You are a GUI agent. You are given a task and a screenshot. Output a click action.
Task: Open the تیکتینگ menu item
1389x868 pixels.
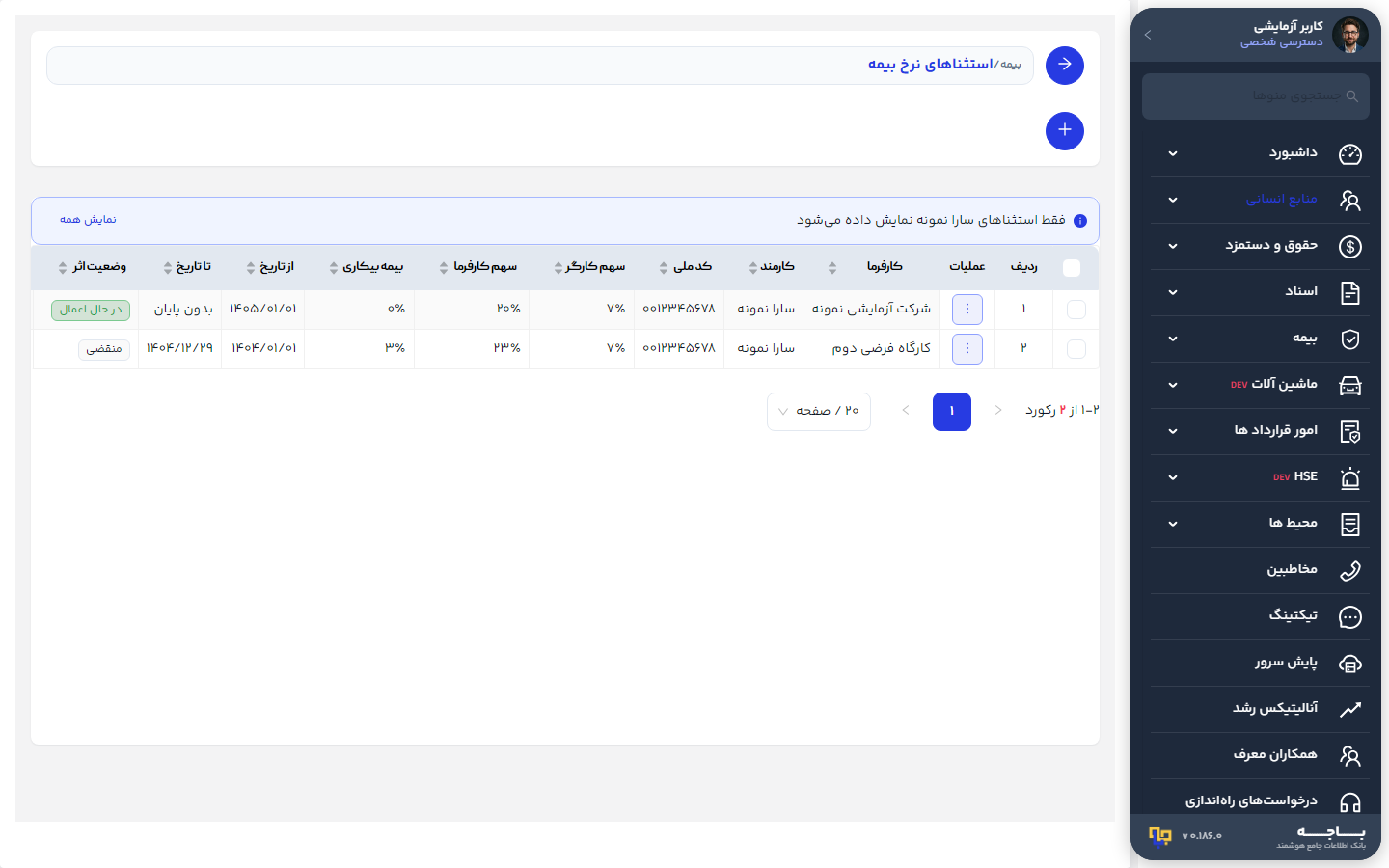click(x=1260, y=617)
